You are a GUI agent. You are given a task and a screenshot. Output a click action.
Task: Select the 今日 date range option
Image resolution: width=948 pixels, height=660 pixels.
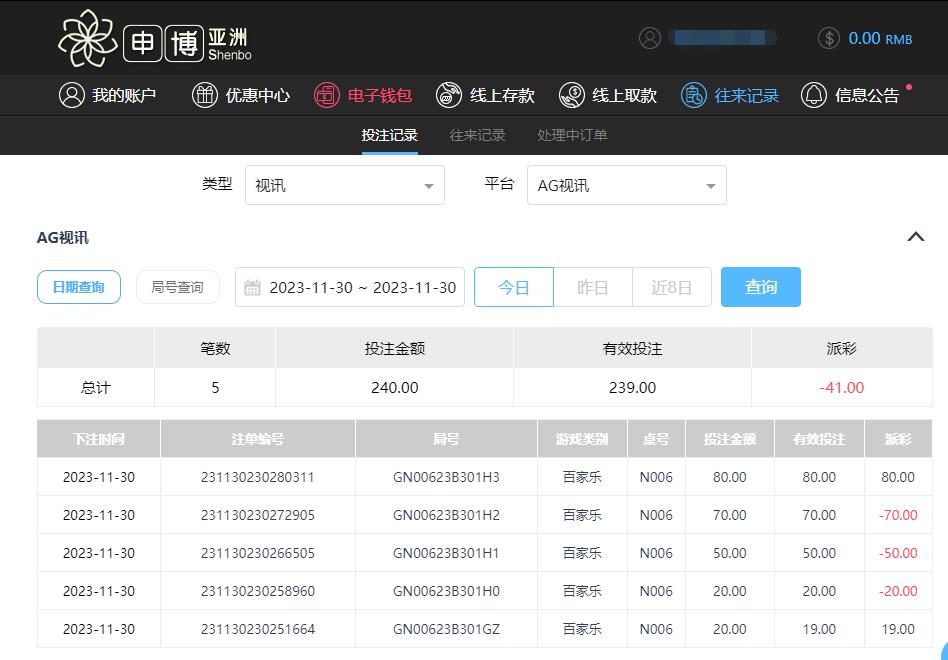coord(513,287)
